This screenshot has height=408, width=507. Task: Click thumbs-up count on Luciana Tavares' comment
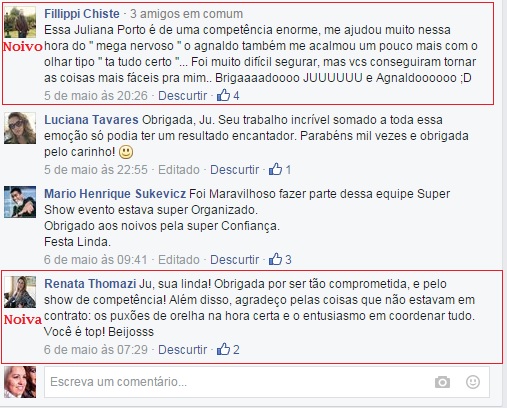280,170
